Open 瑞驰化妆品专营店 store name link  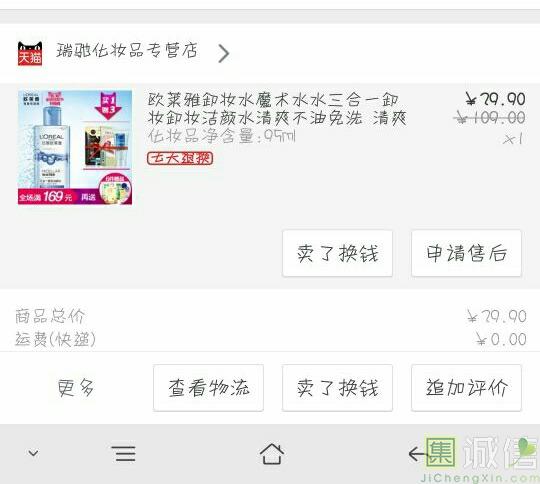pyautogui.click(x=127, y=50)
